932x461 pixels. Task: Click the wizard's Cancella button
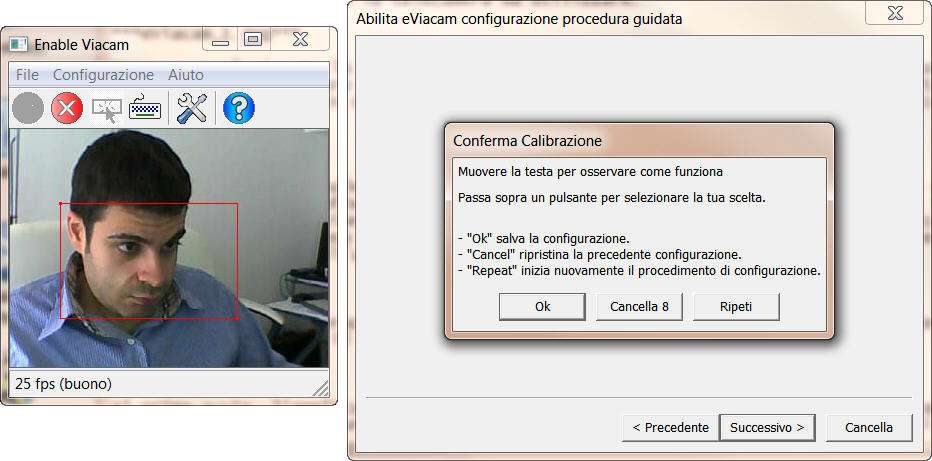tap(869, 428)
